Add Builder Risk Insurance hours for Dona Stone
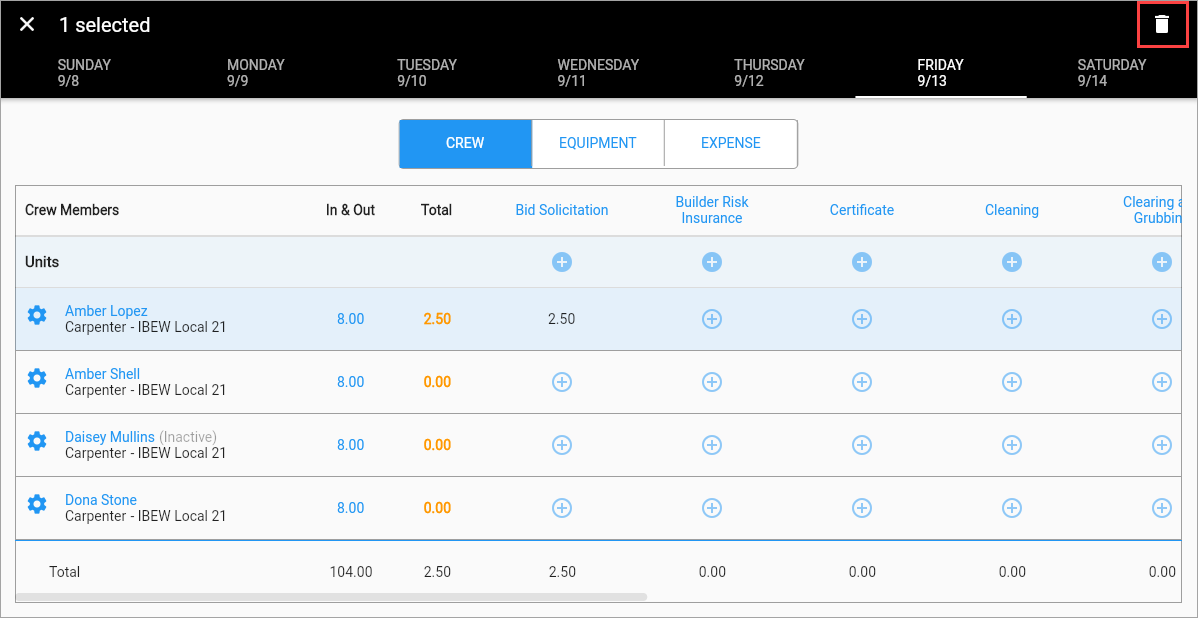The width and height of the screenshot is (1198, 618). [711, 507]
